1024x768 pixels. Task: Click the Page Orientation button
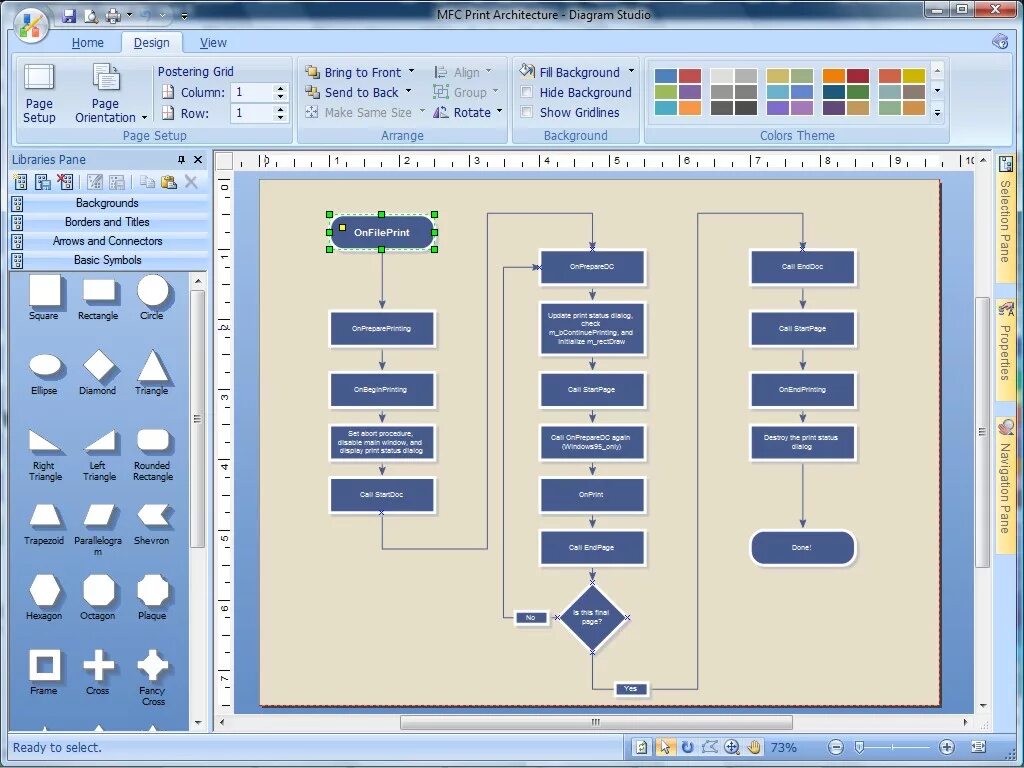tap(106, 92)
